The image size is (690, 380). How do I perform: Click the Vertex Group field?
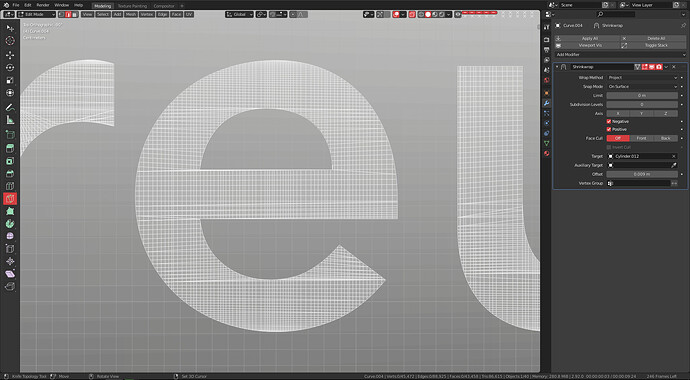pyautogui.click(x=639, y=183)
